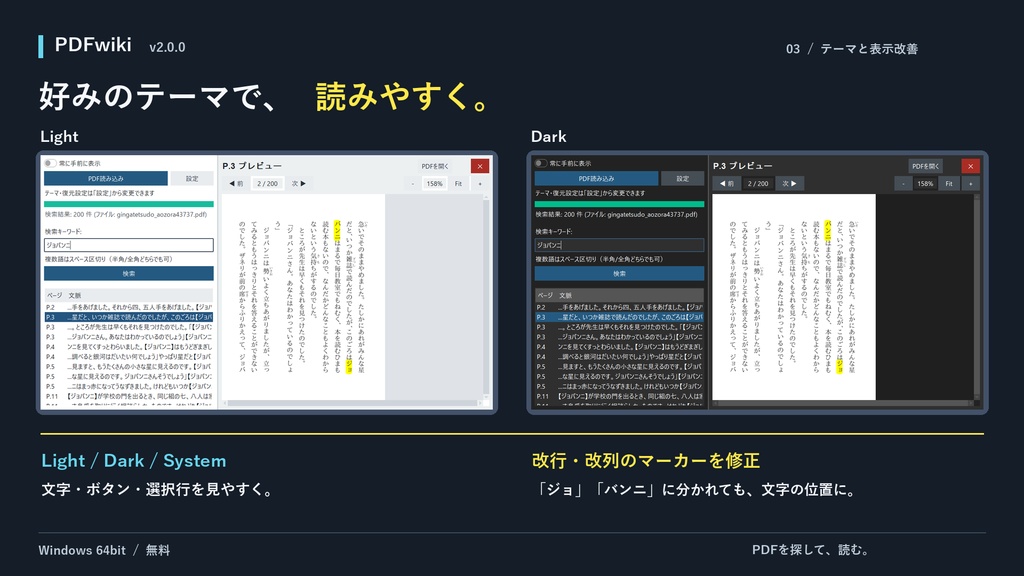Click horizontal scrollbar in Dark window preview
Image resolution: width=1024 pixels, height=576 pixels.
(x=843, y=404)
